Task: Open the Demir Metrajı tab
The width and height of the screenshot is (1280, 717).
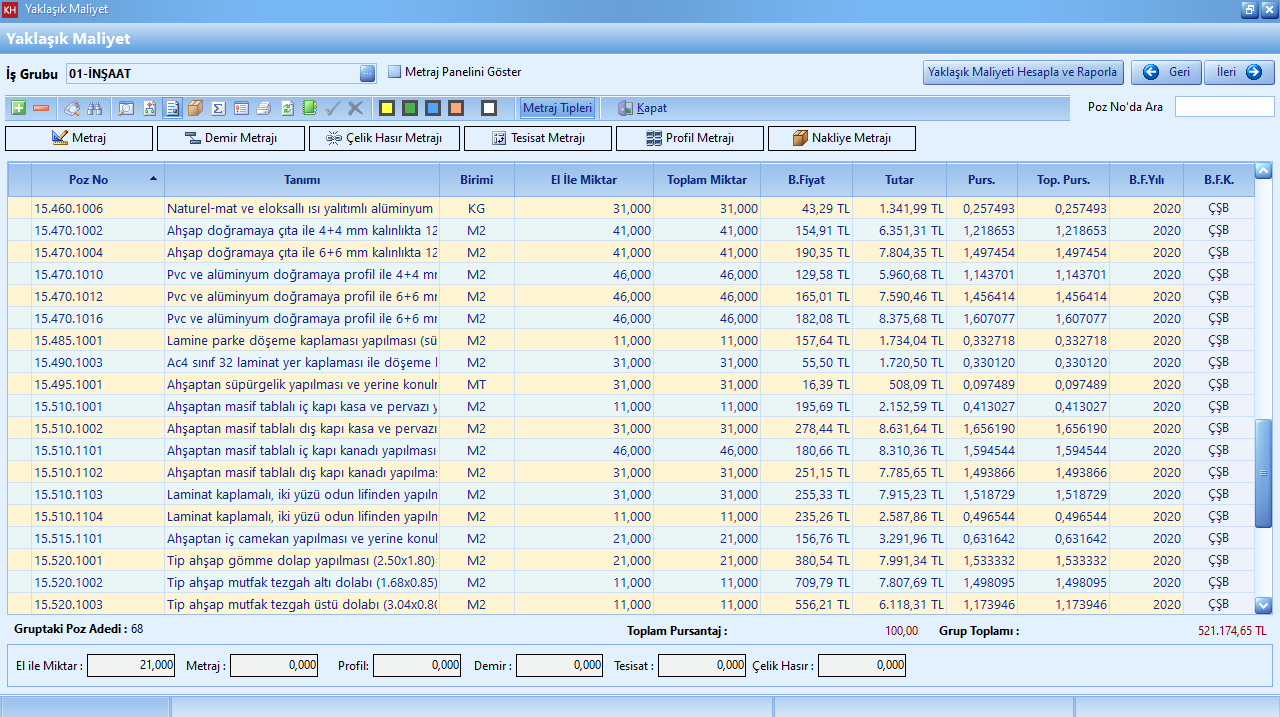Action: point(231,139)
